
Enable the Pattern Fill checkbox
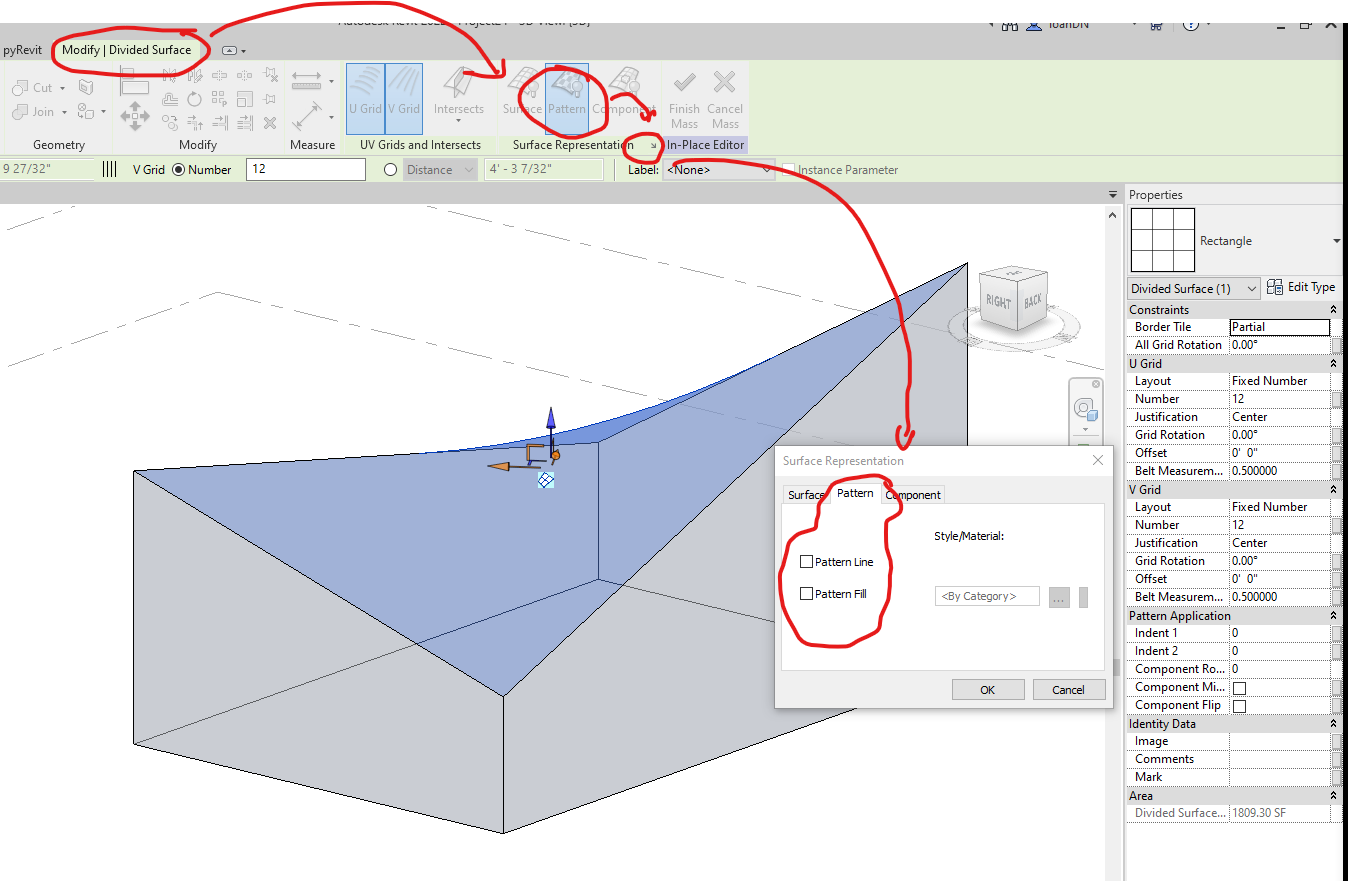pyautogui.click(x=806, y=594)
